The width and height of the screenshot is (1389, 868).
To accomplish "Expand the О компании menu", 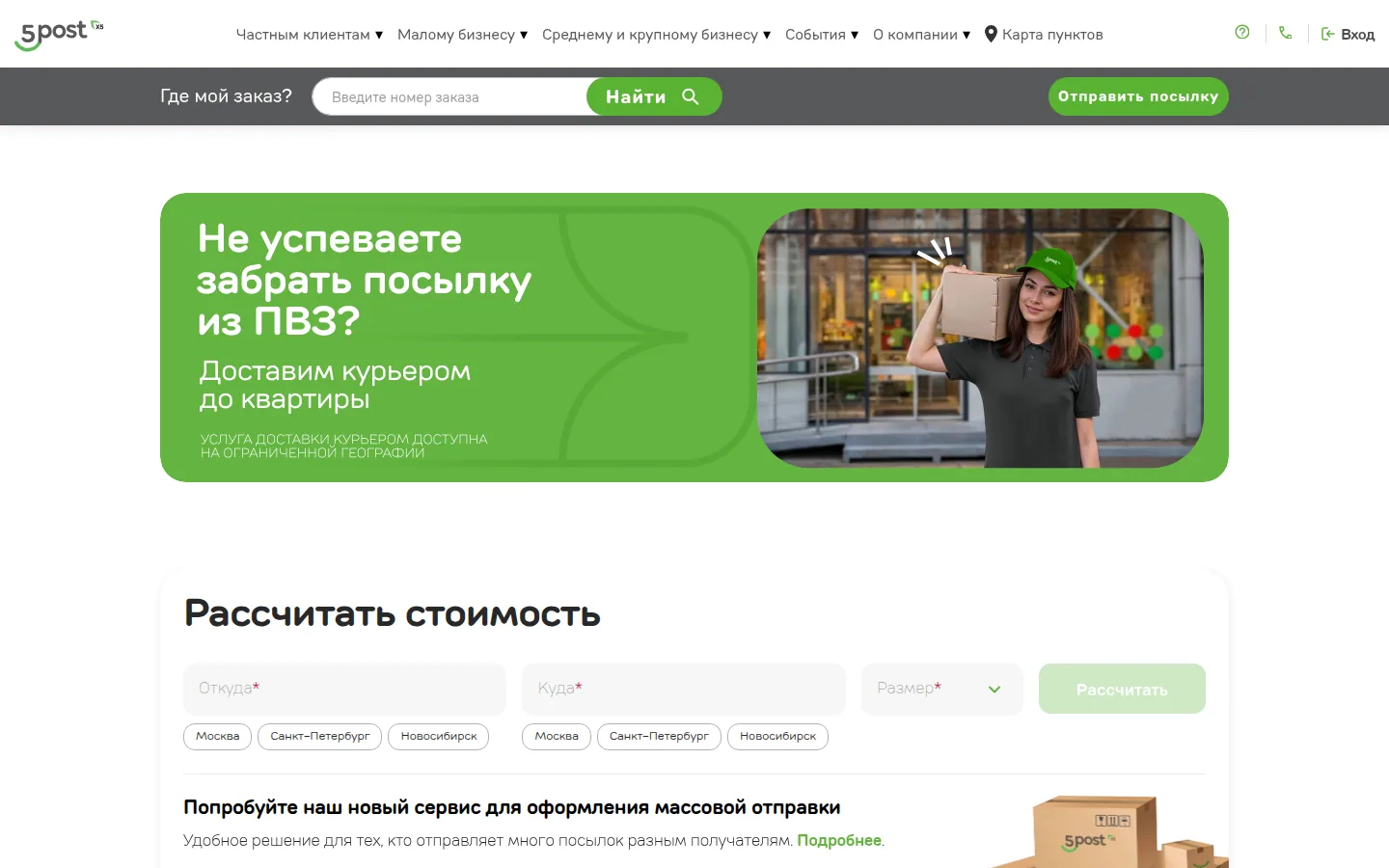I will (922, 34).
